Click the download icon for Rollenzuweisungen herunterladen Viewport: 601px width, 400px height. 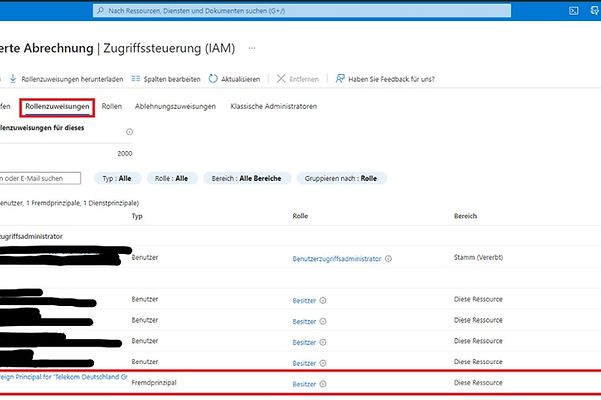pyautogui.click(x=13, y=78)
